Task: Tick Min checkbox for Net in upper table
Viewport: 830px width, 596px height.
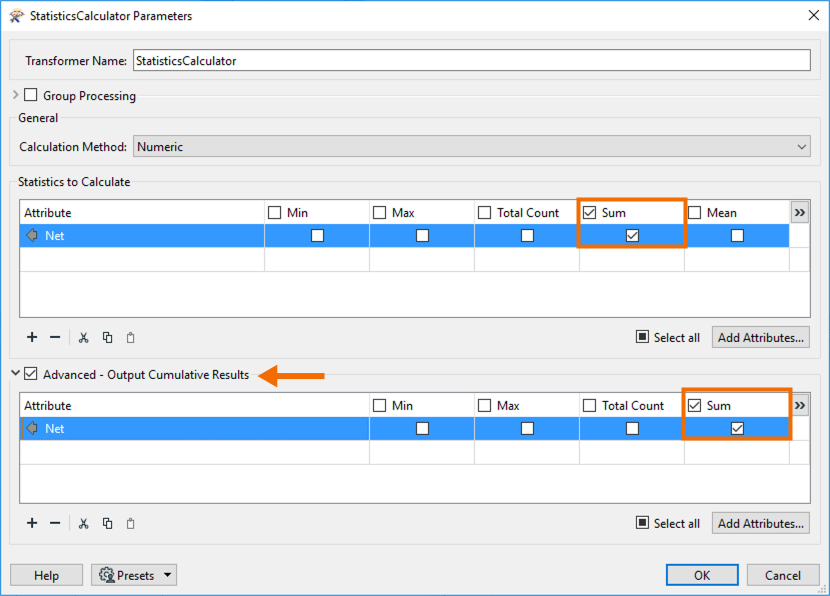Action: [x=317, y=236]
